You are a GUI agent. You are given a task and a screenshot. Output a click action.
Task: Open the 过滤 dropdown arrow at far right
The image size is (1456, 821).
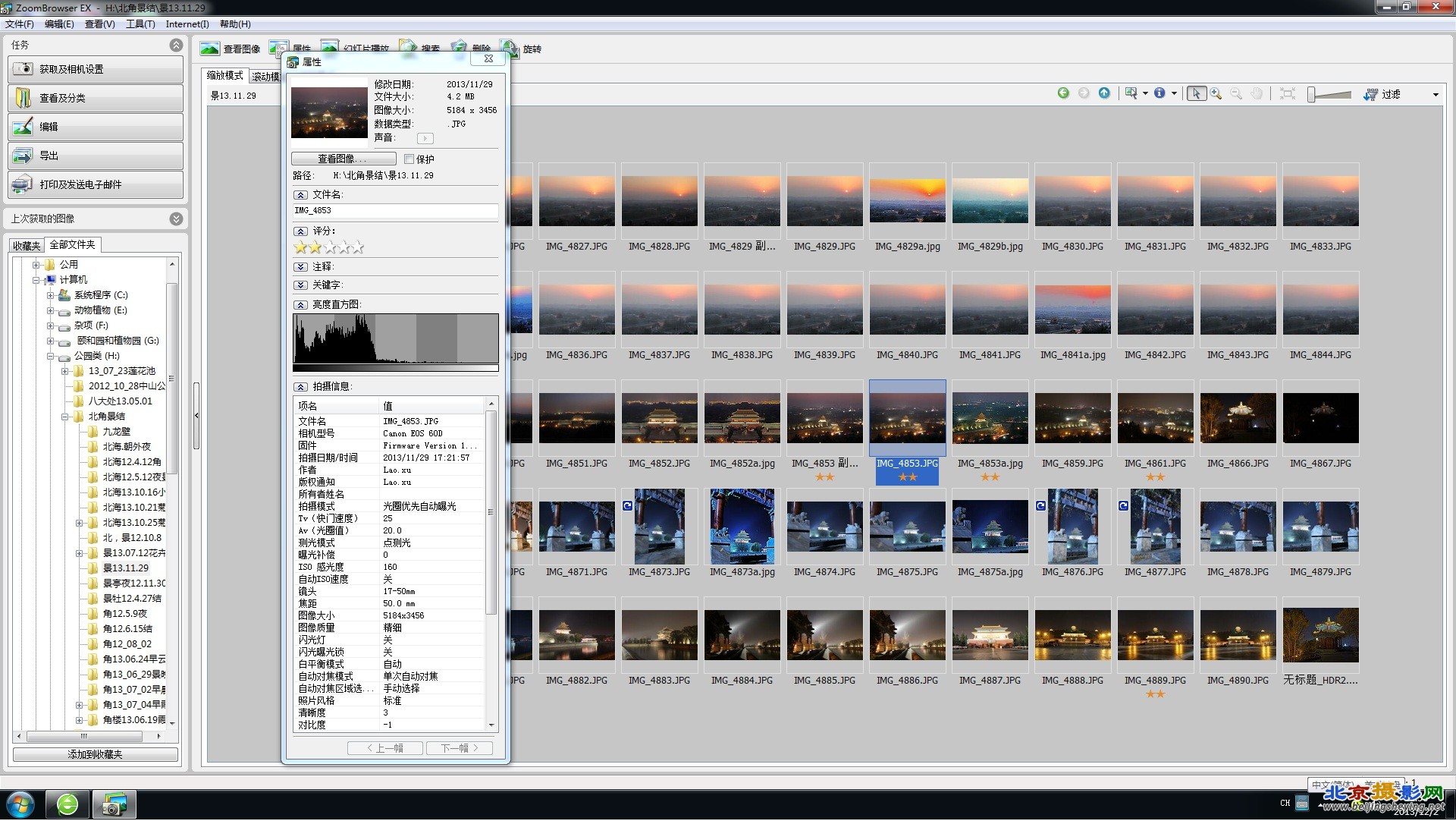[1435, 95]
